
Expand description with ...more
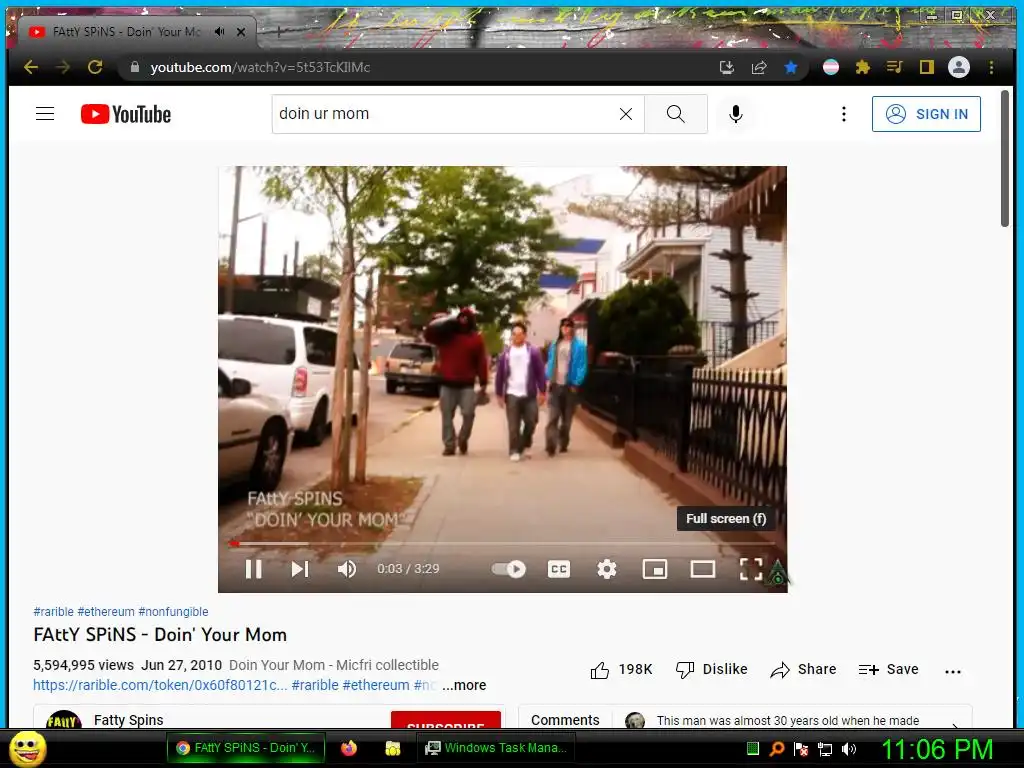click(x=464, y=685)
